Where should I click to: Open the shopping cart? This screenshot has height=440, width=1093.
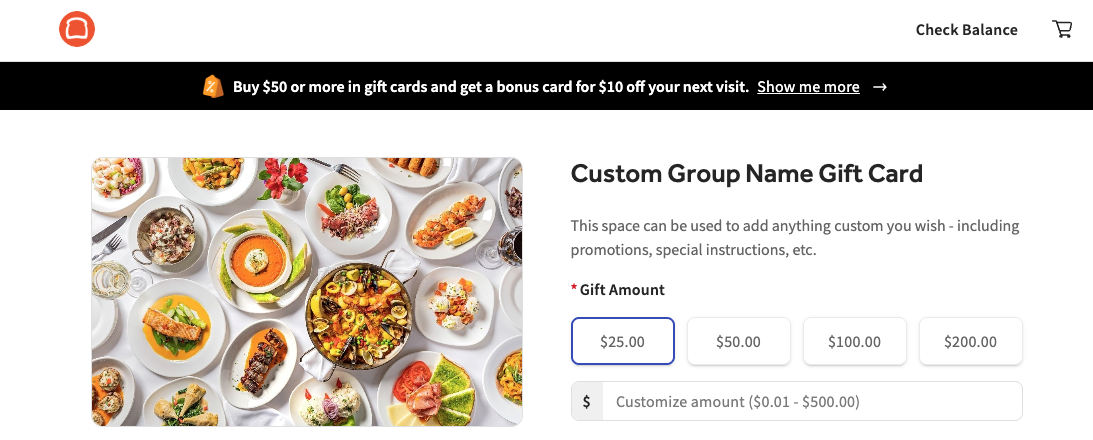pos(1062,30)
